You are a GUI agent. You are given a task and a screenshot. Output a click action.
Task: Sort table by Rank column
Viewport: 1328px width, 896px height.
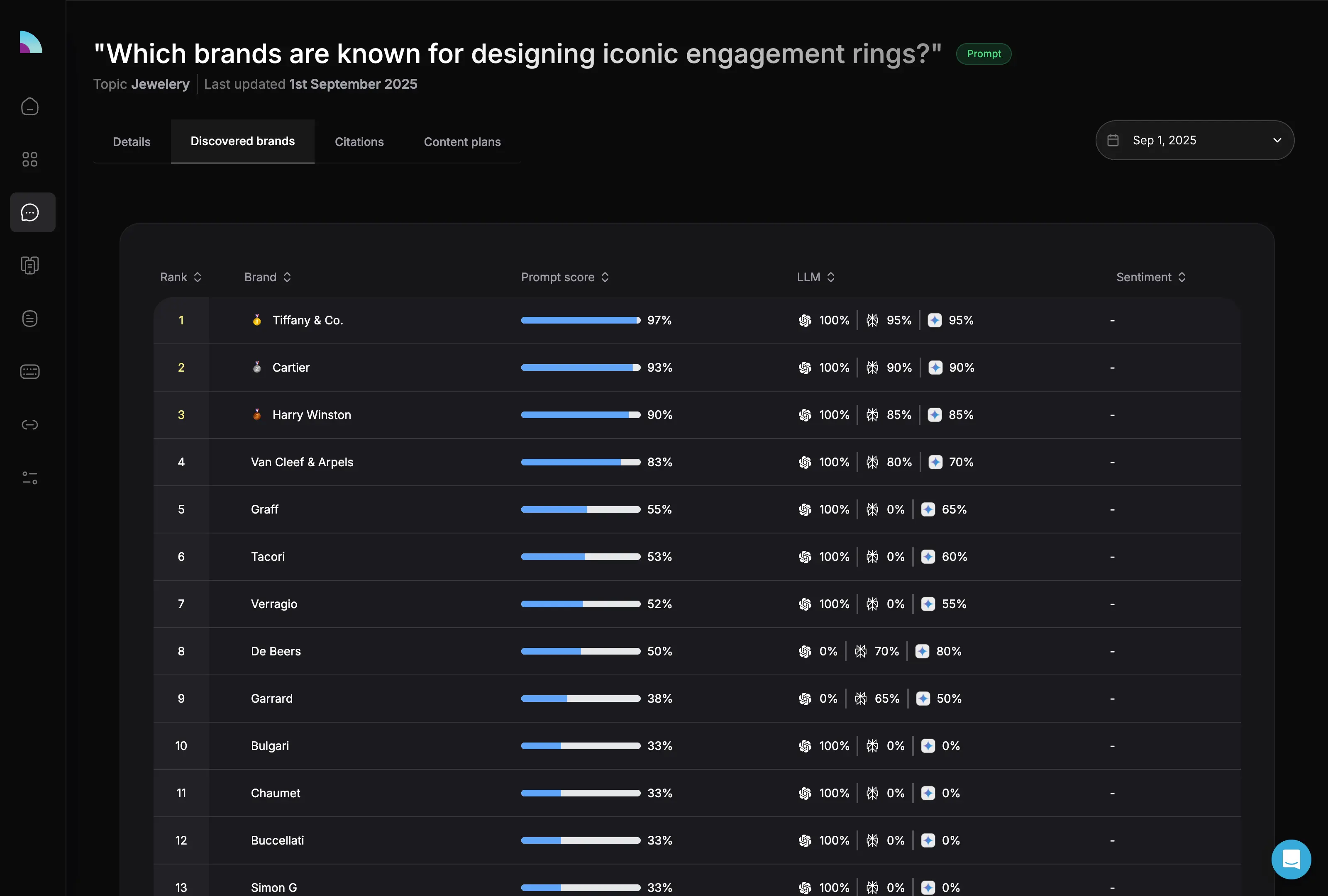point(181,277)
